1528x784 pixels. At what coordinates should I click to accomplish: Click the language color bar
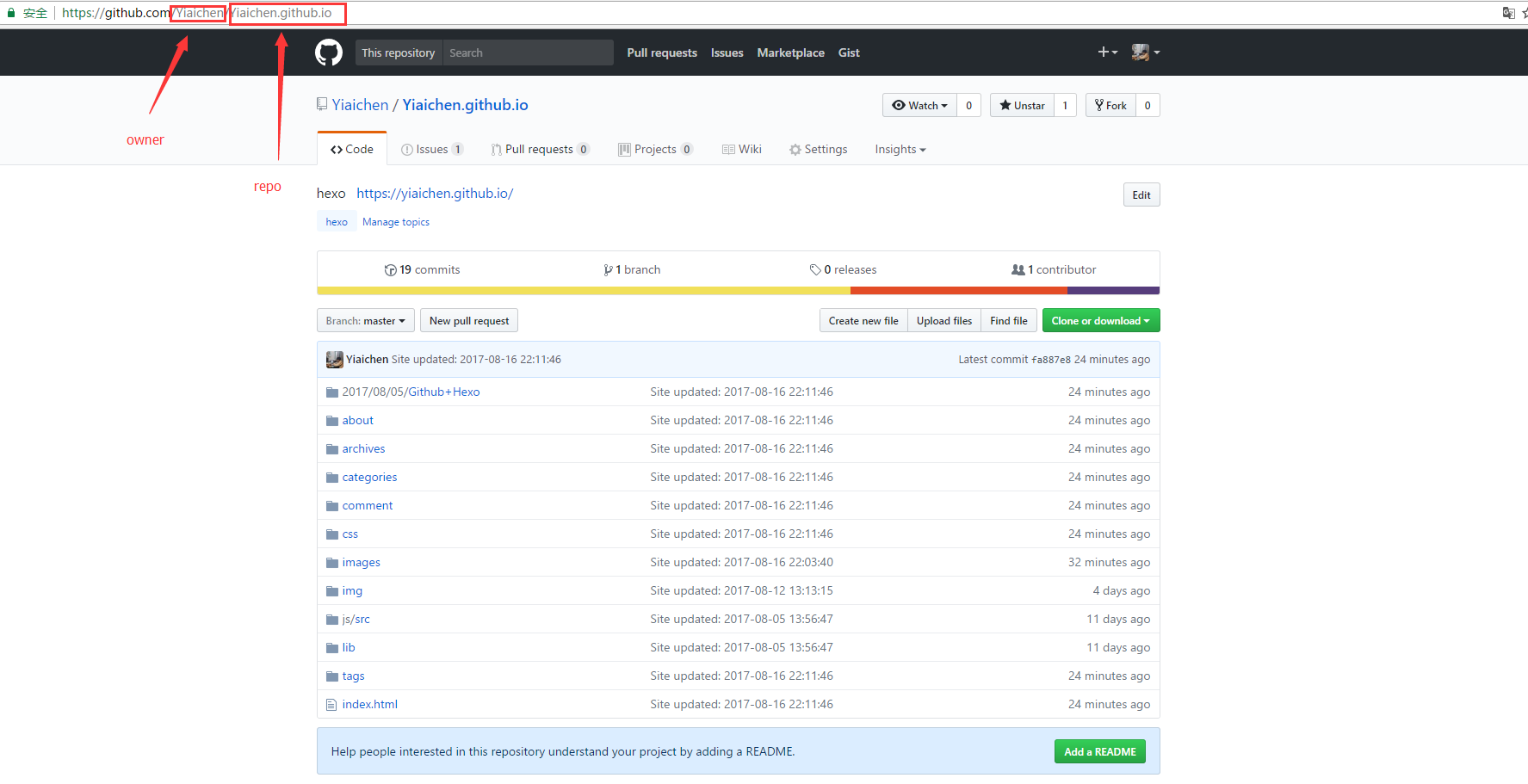click(739, 291)
